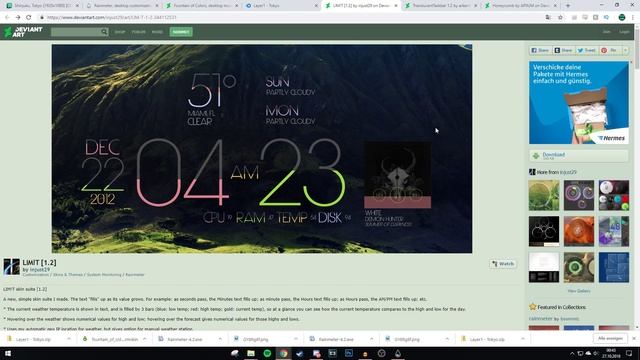Open the black overlapping rings gallery thumbnail
Image resolution: width=640 pixels, height=360 pixels.
[x=544, y=231]
